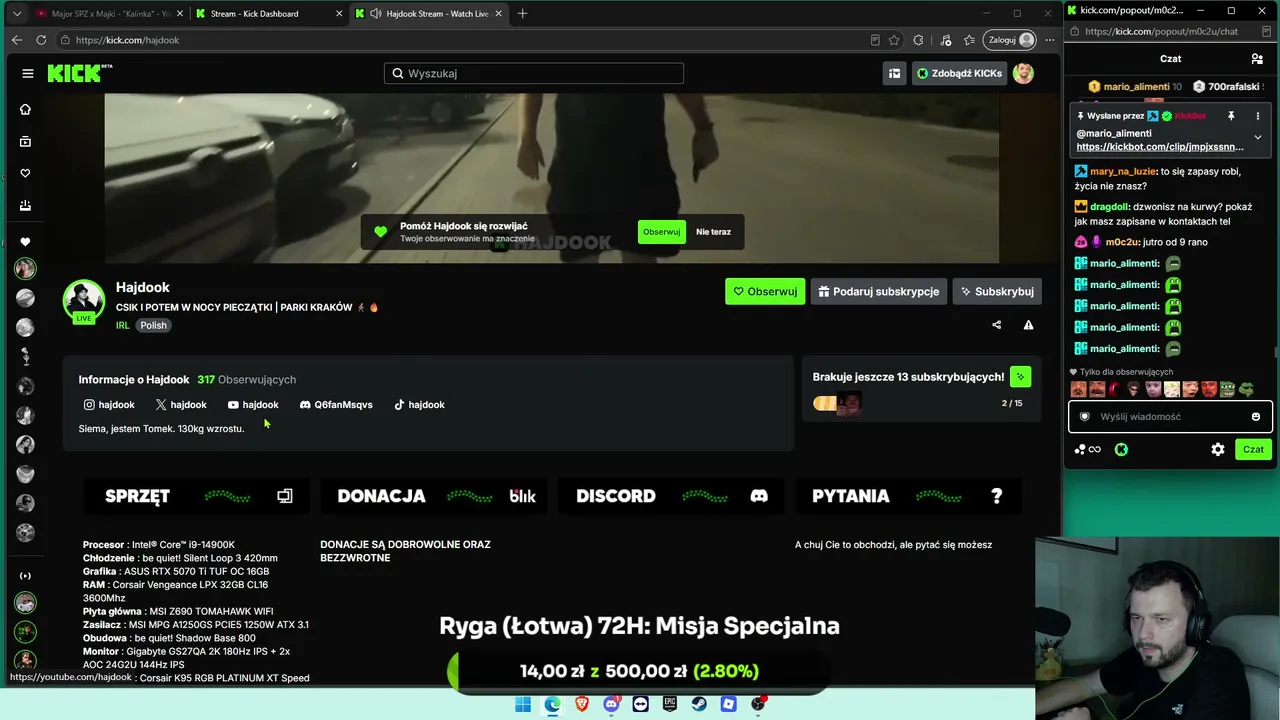Click the green Obserwuj button beside Podaruj subskrypcje
The image size is (1280, 720).
click(x=765, y=291)
